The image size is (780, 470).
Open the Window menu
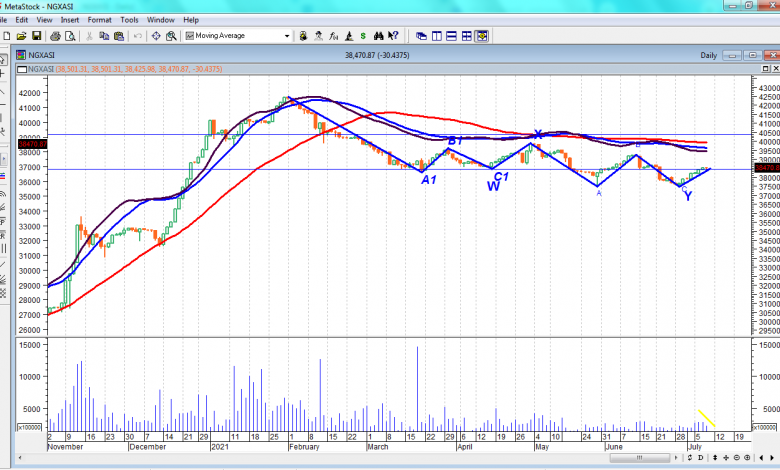click(x=161, y=20)
